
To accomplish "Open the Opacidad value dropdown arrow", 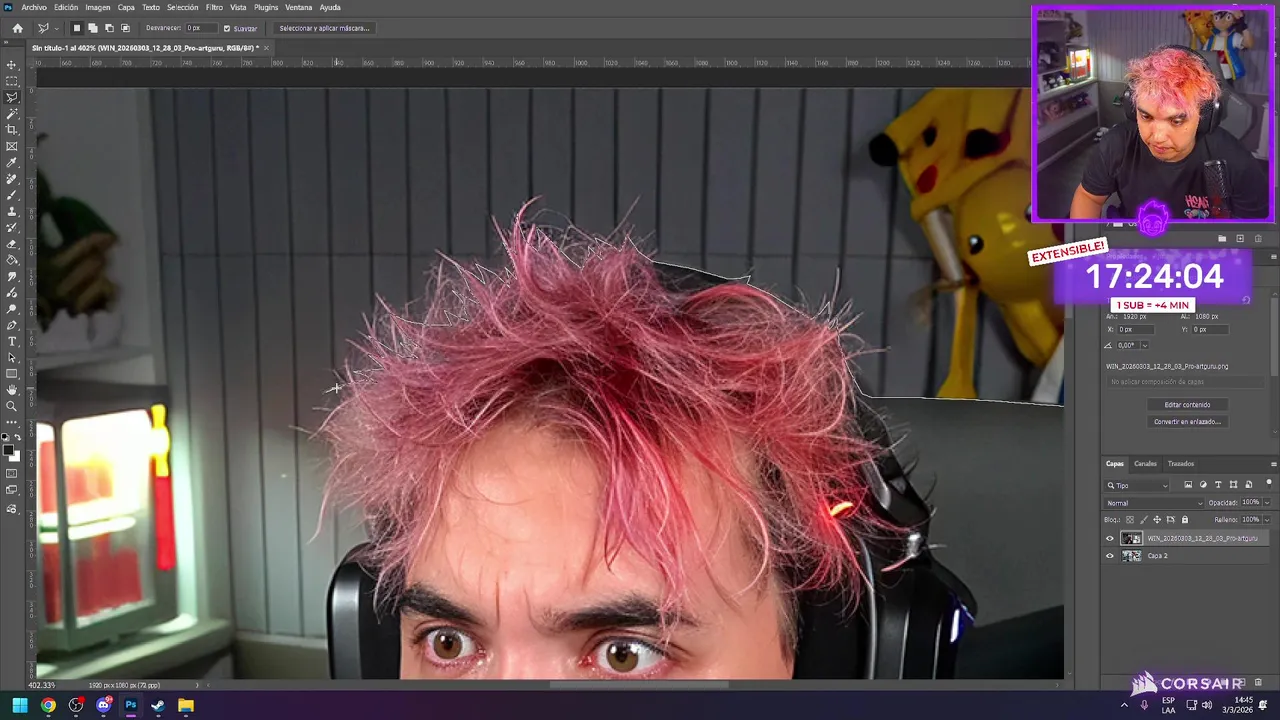I will coord(1266,503).
